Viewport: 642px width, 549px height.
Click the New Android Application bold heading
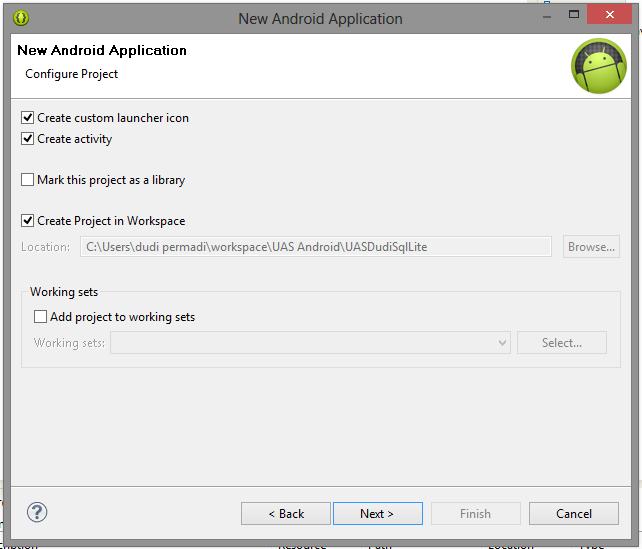tap(102, 50)
